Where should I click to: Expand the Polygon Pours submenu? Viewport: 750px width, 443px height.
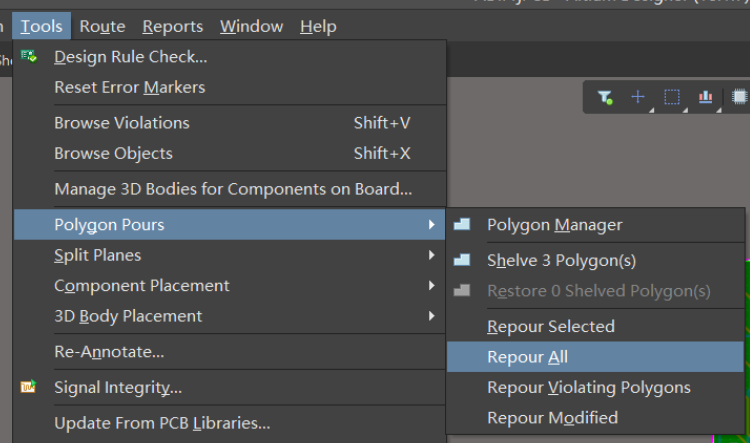pyautogui.click(x=230, y=224)
